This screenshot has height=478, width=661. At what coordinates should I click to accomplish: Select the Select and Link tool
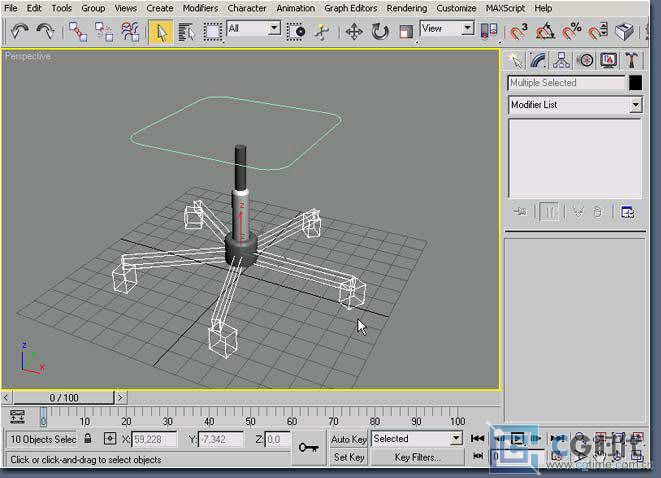coord(78,32)
